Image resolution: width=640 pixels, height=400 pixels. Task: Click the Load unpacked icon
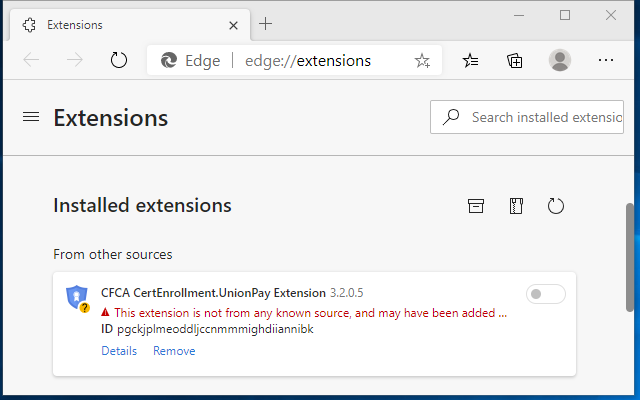476,206
